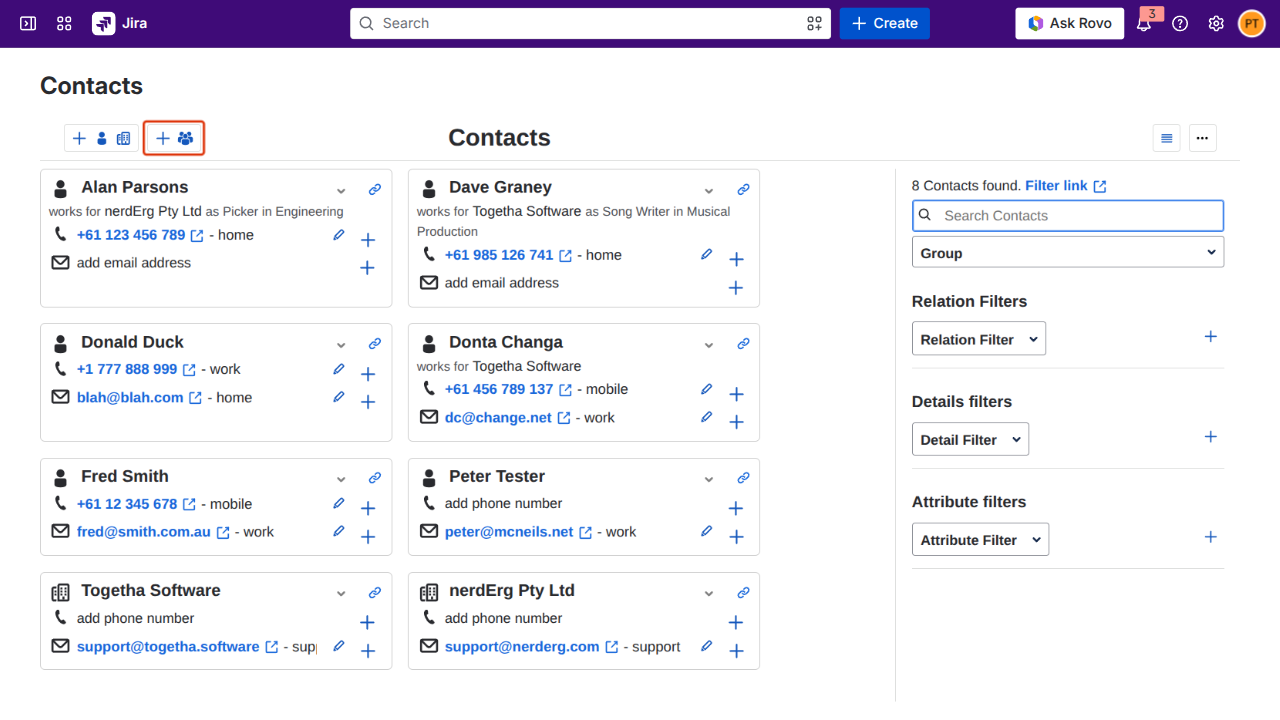Add email plus on Fred Smith card
Viewport: 1280px width, 720px height.
[367, 537]
